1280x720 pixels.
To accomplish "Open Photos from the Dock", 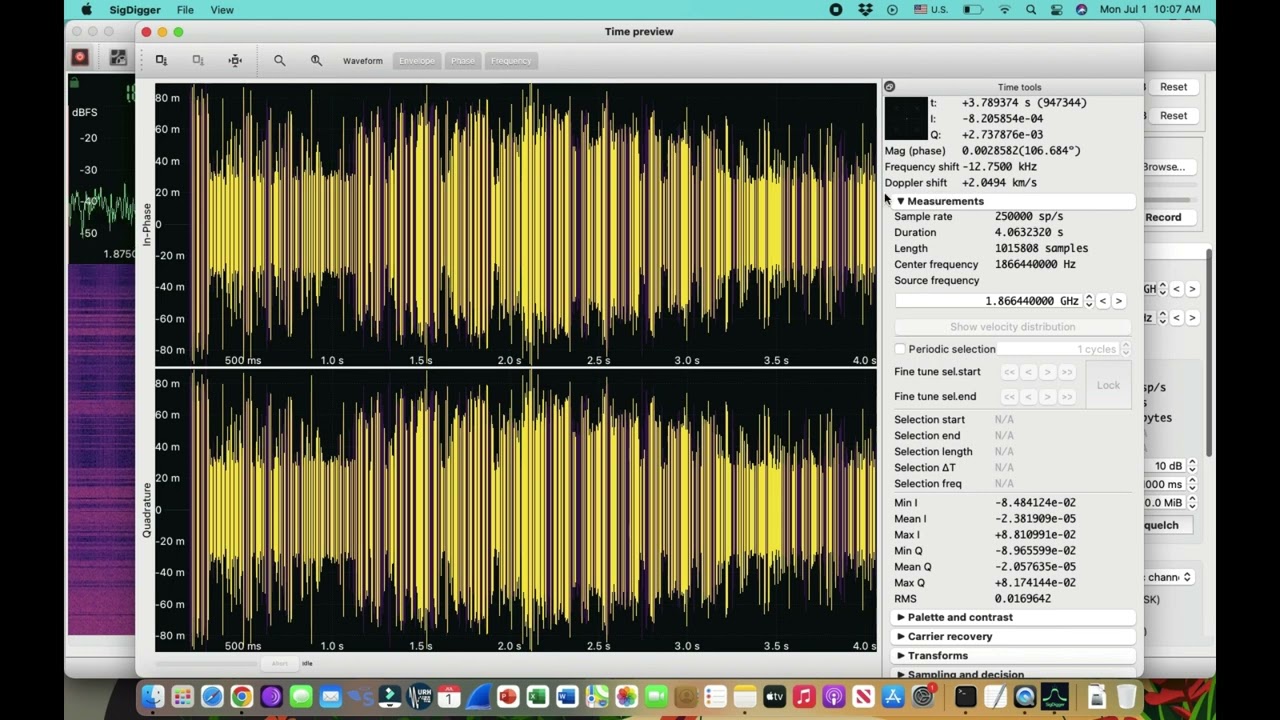I will click(x=626, y=696).
